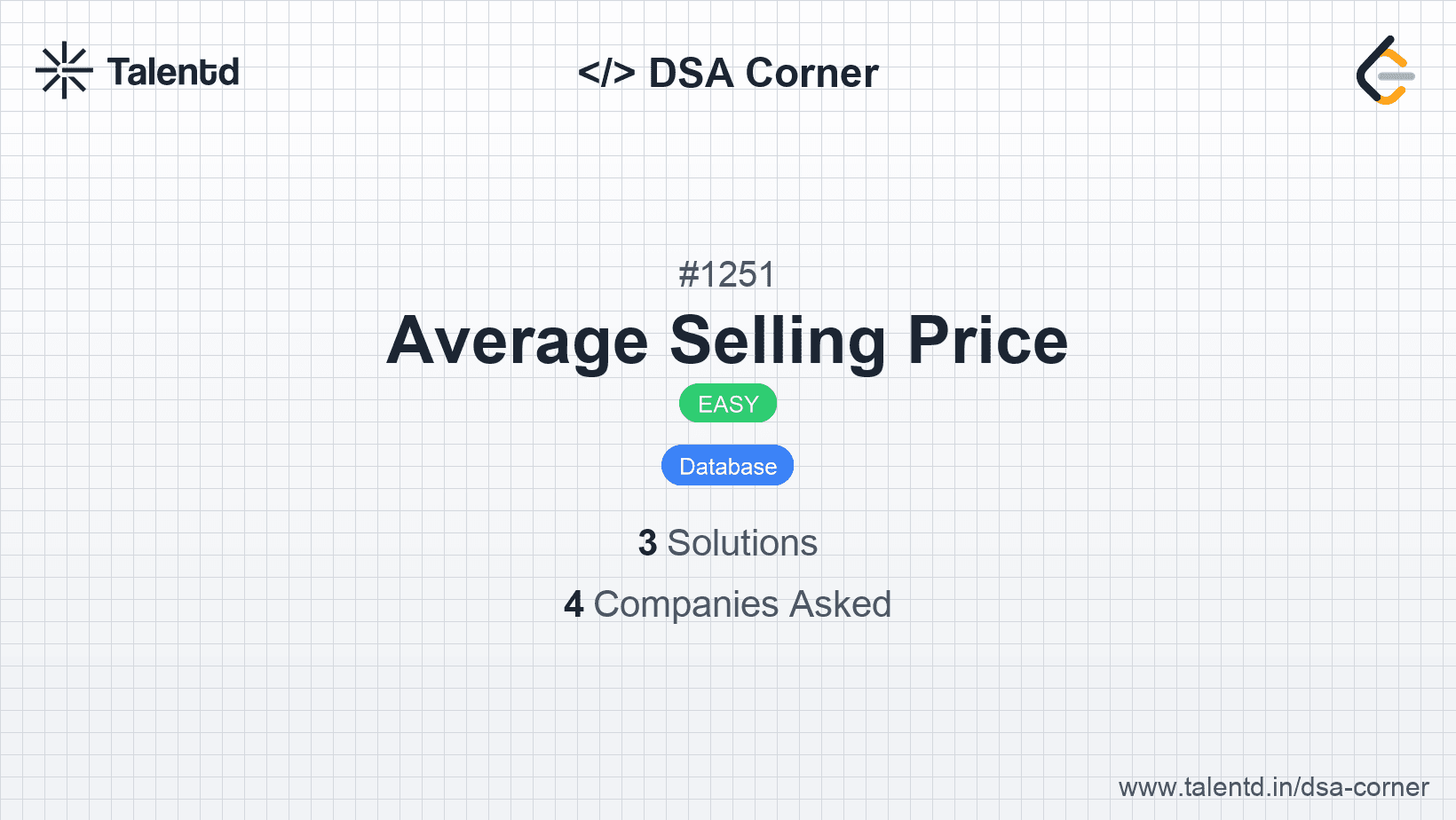
Task: Open the Companies Asked label
Action: click(742, 604)
